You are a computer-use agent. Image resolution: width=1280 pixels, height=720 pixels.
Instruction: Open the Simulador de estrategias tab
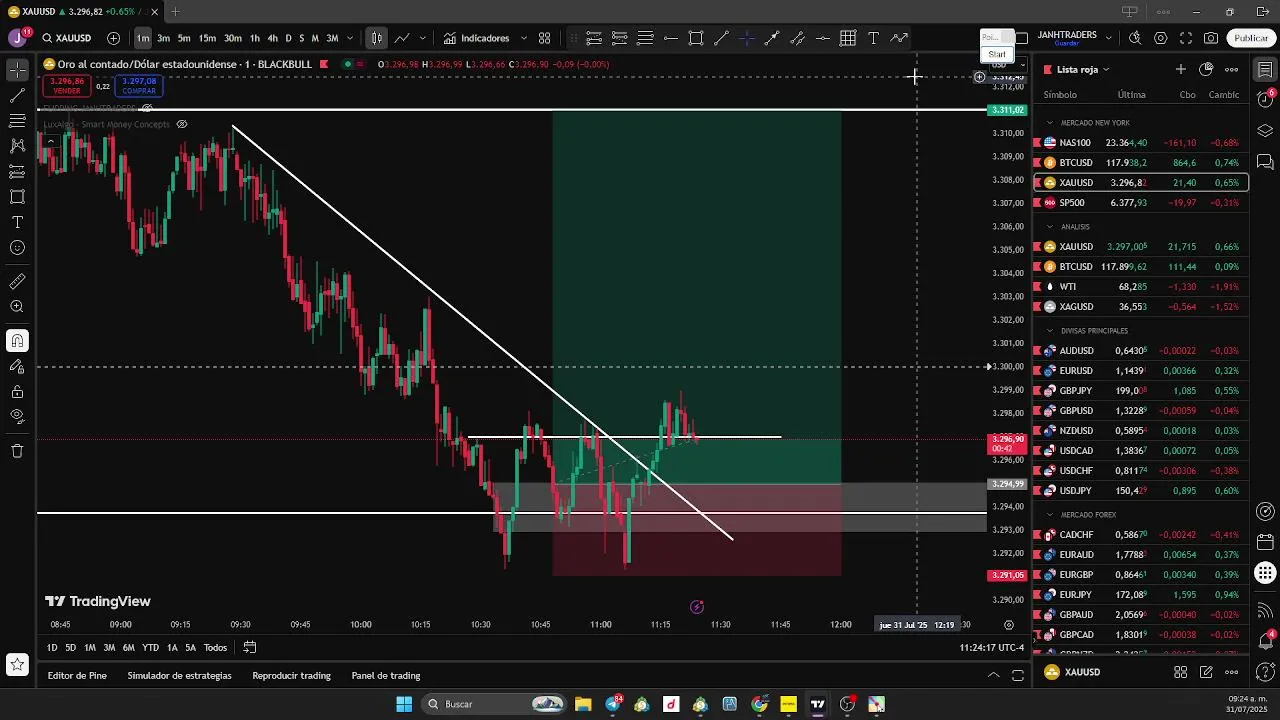[x=179, y=675]
